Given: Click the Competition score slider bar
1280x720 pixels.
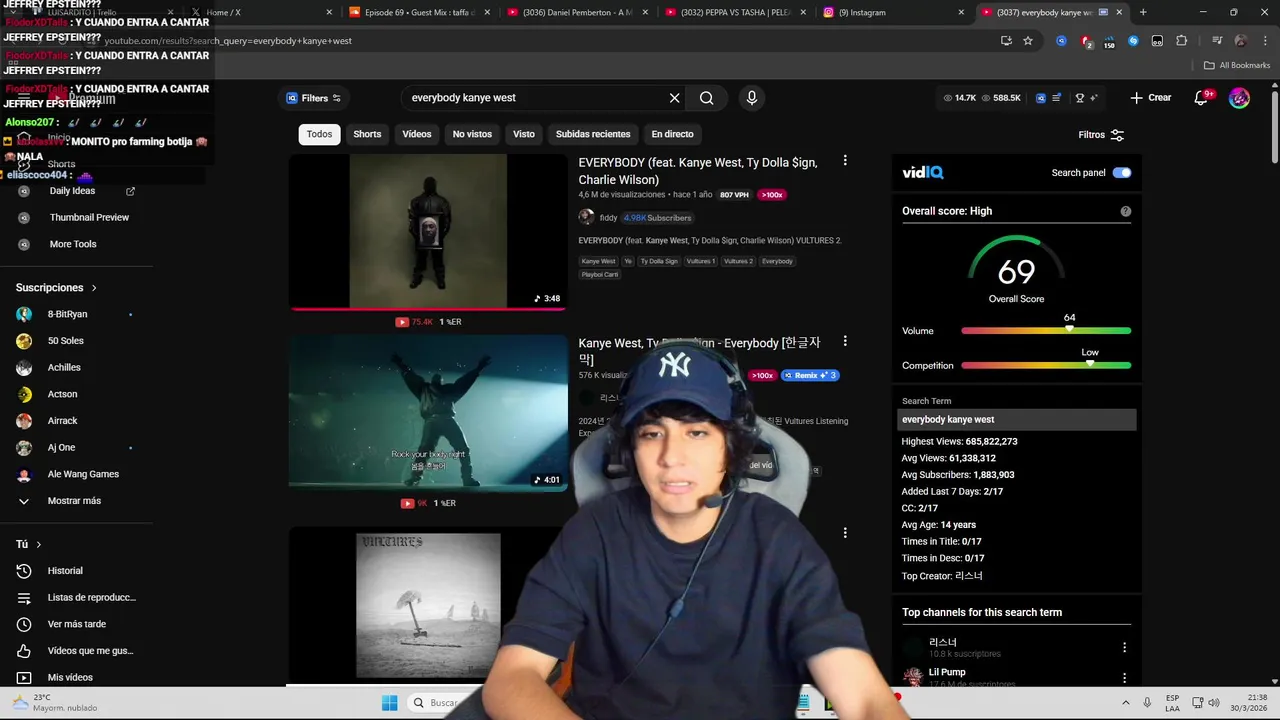Looking at the screenshot, I should pos(1046,365).
